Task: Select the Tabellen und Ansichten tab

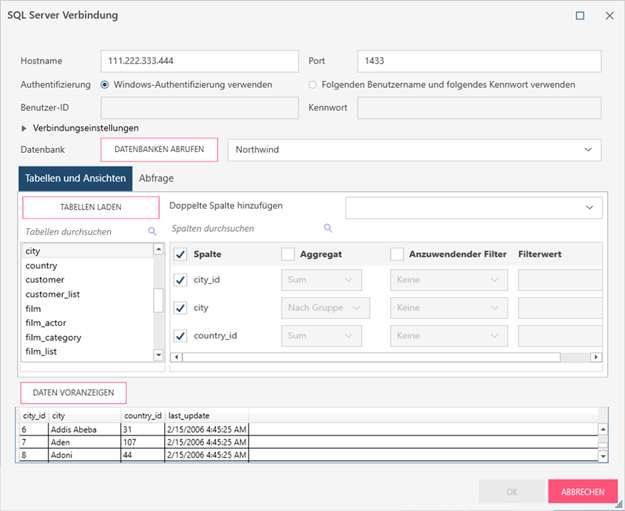Action: click(75, 179)
